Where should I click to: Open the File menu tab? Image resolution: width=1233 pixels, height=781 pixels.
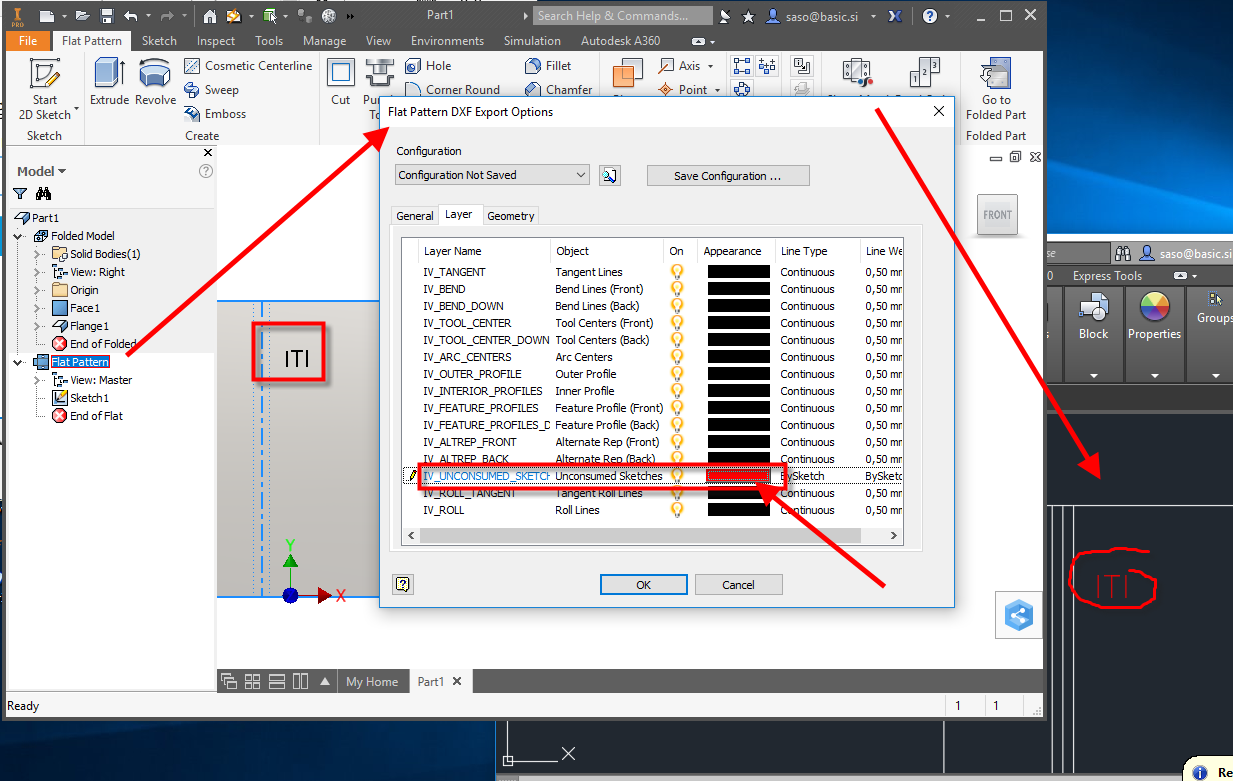coord(28,41)
